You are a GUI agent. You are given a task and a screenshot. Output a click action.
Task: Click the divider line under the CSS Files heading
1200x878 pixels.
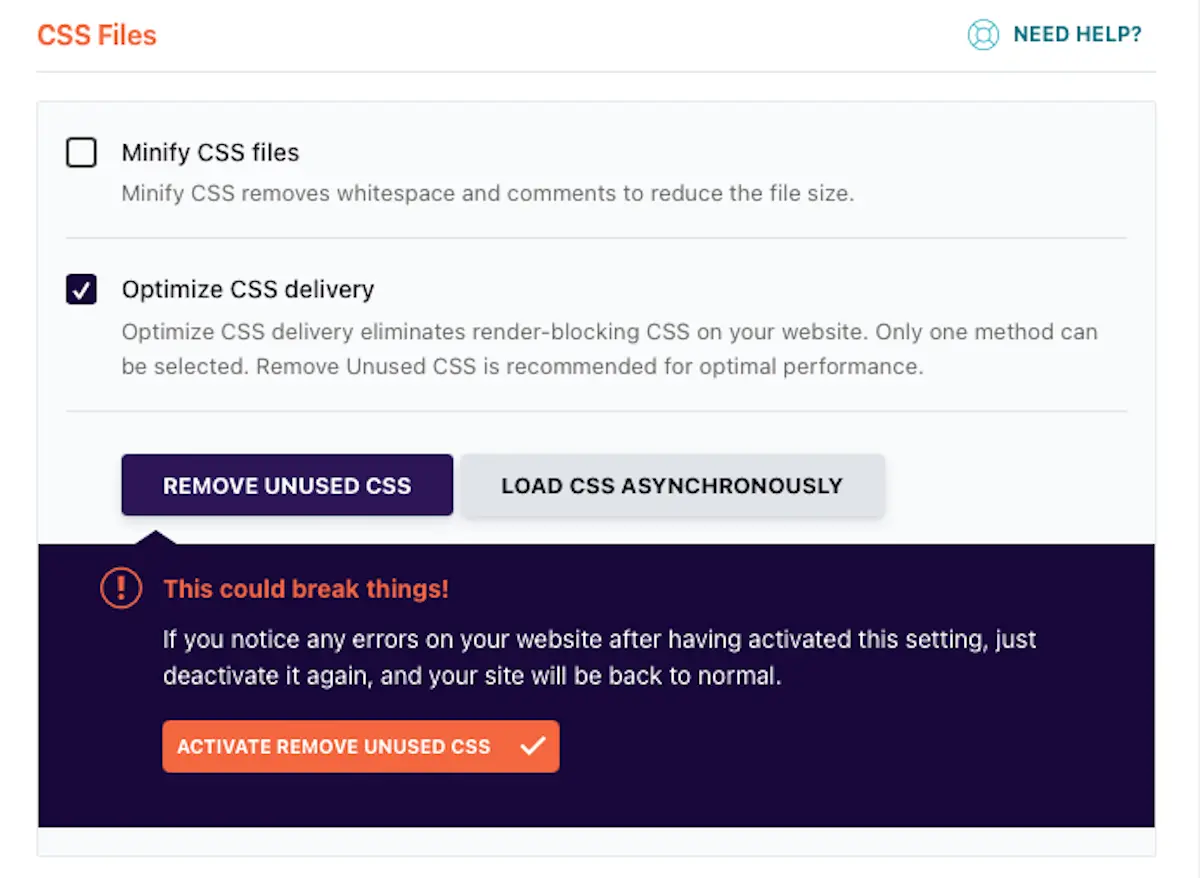pyautogui.click(x=596, y=72)
